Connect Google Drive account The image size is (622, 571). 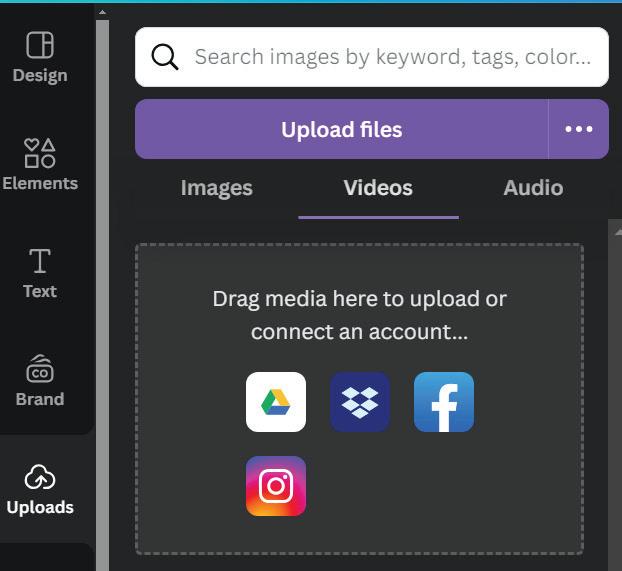[x=276, y=402]
